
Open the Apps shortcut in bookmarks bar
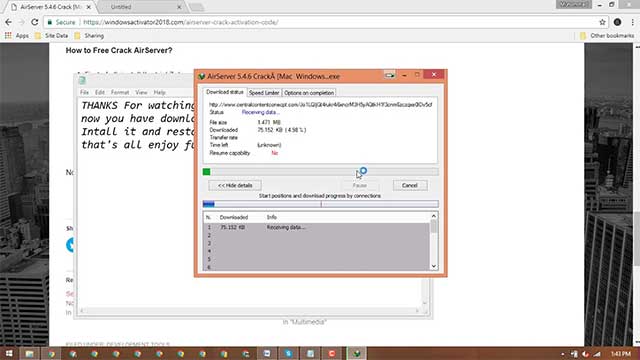17,36
